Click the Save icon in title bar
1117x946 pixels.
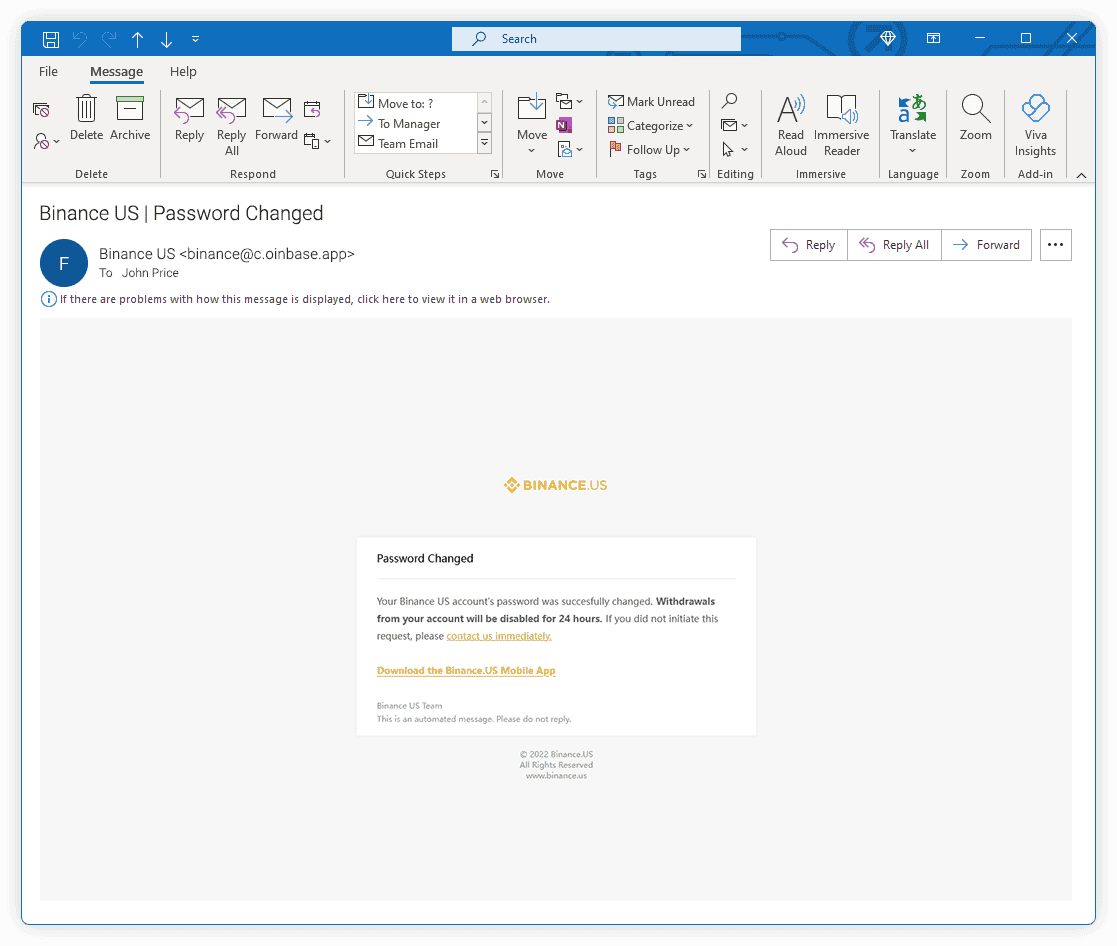[51, 39]
